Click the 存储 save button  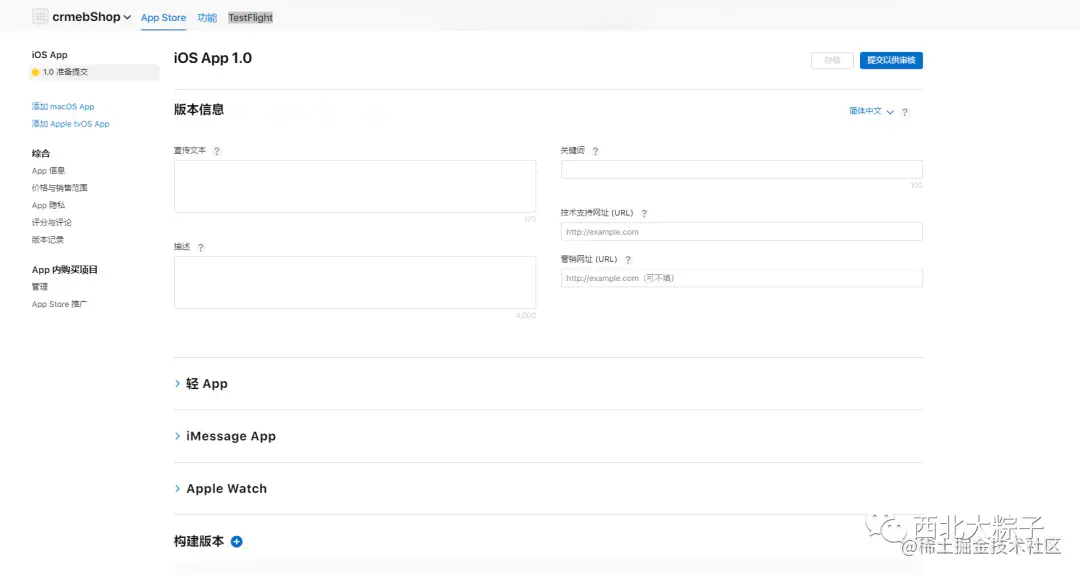coord(832,61)
